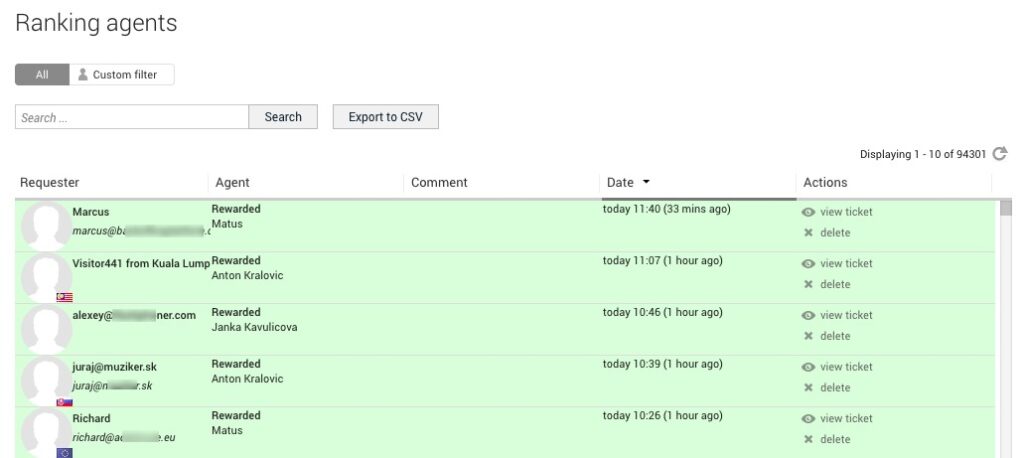Click the eye icon in Marcus's row
The width and height of the screenshot is (1024, 458).
click(808, 212)
